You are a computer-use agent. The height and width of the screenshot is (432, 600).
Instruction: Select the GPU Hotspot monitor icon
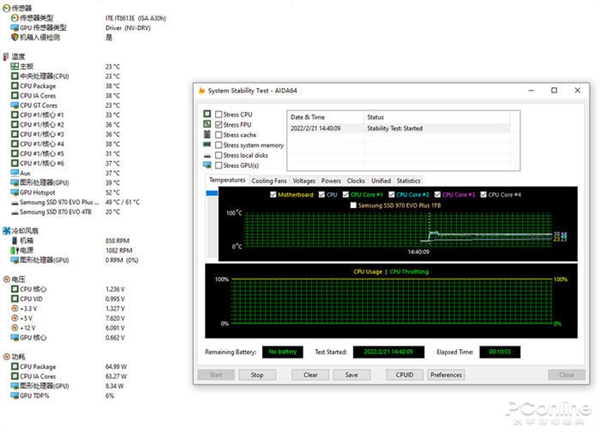pos(15,192)
